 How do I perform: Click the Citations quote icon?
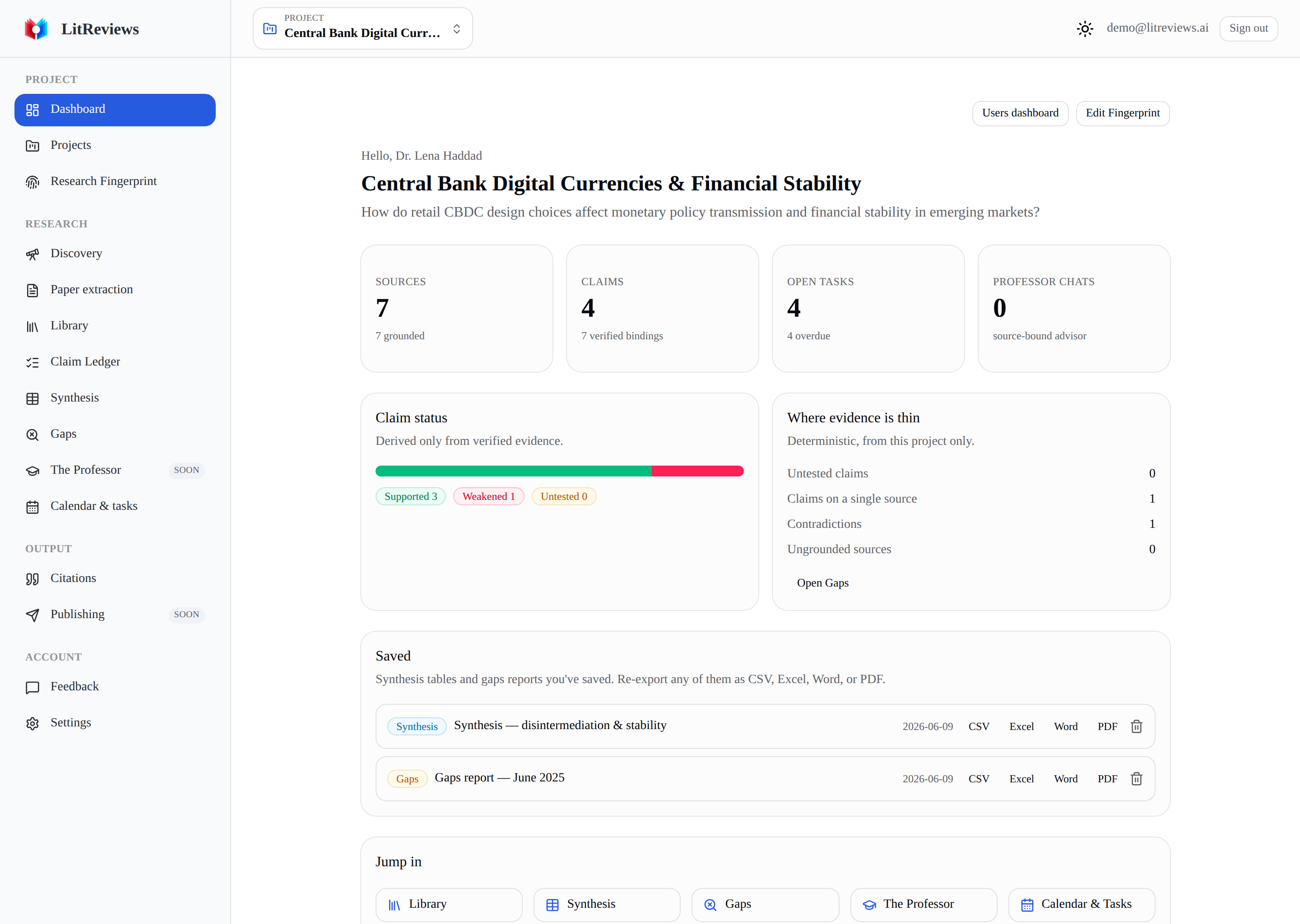(x=32, y=579)
